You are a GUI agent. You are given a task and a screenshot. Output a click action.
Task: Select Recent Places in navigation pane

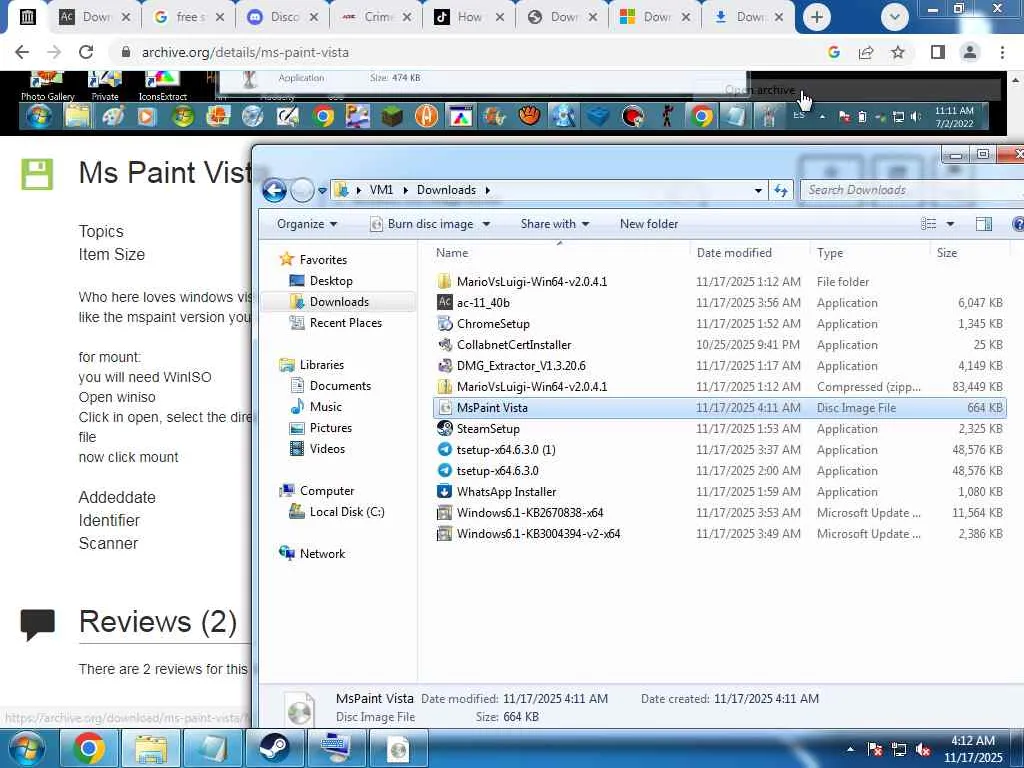click(345, 323)
